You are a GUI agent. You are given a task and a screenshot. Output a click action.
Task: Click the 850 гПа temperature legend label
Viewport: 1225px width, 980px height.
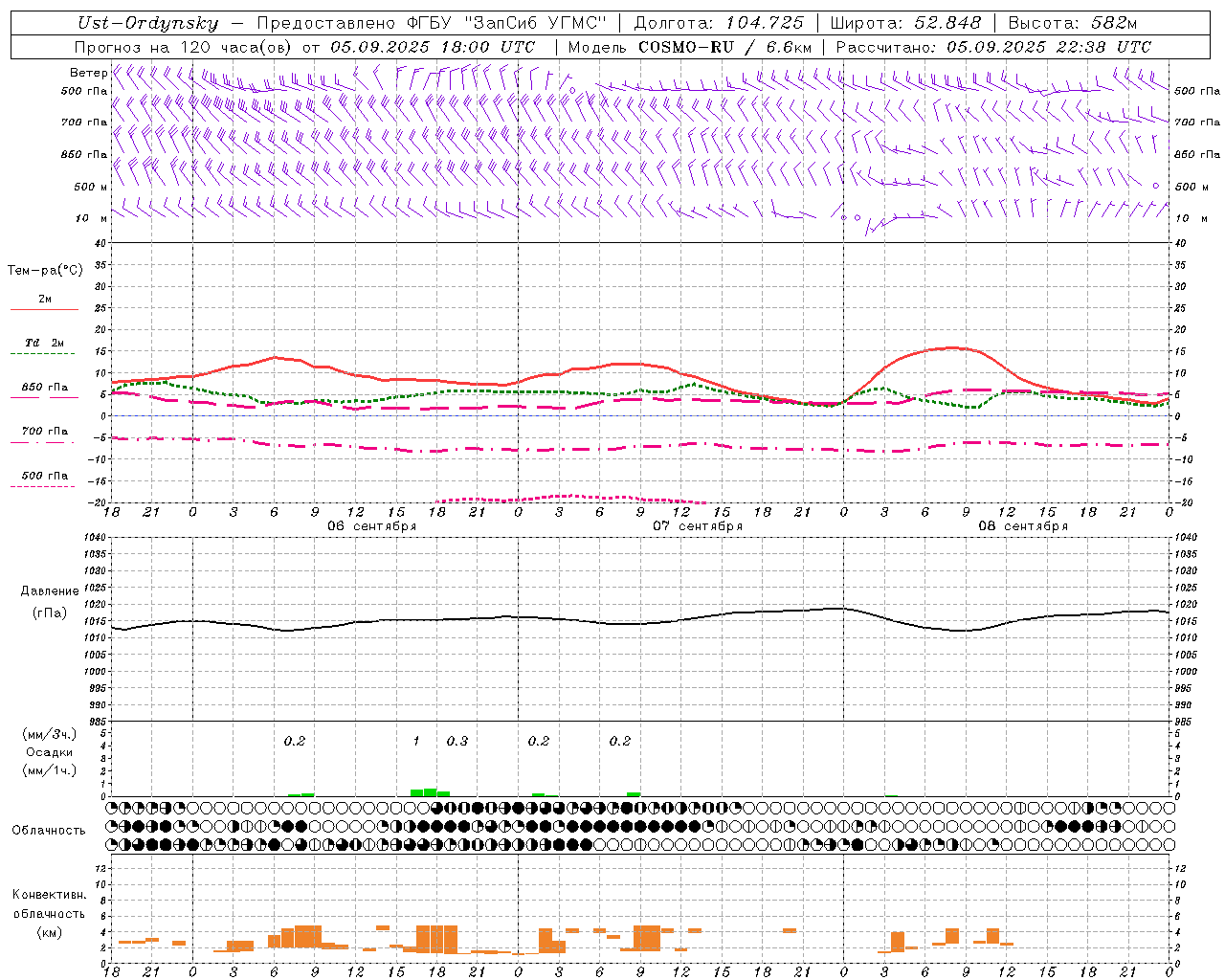(x=45, y=388)
